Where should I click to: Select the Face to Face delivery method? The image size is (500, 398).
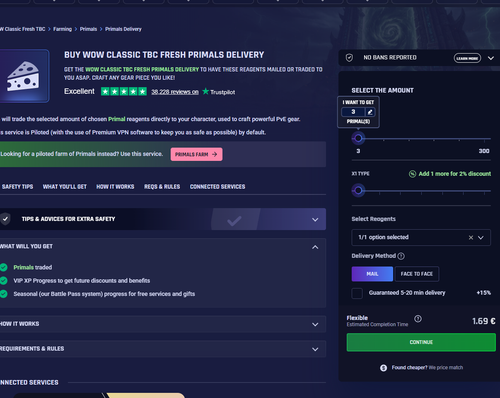point(417,274)
